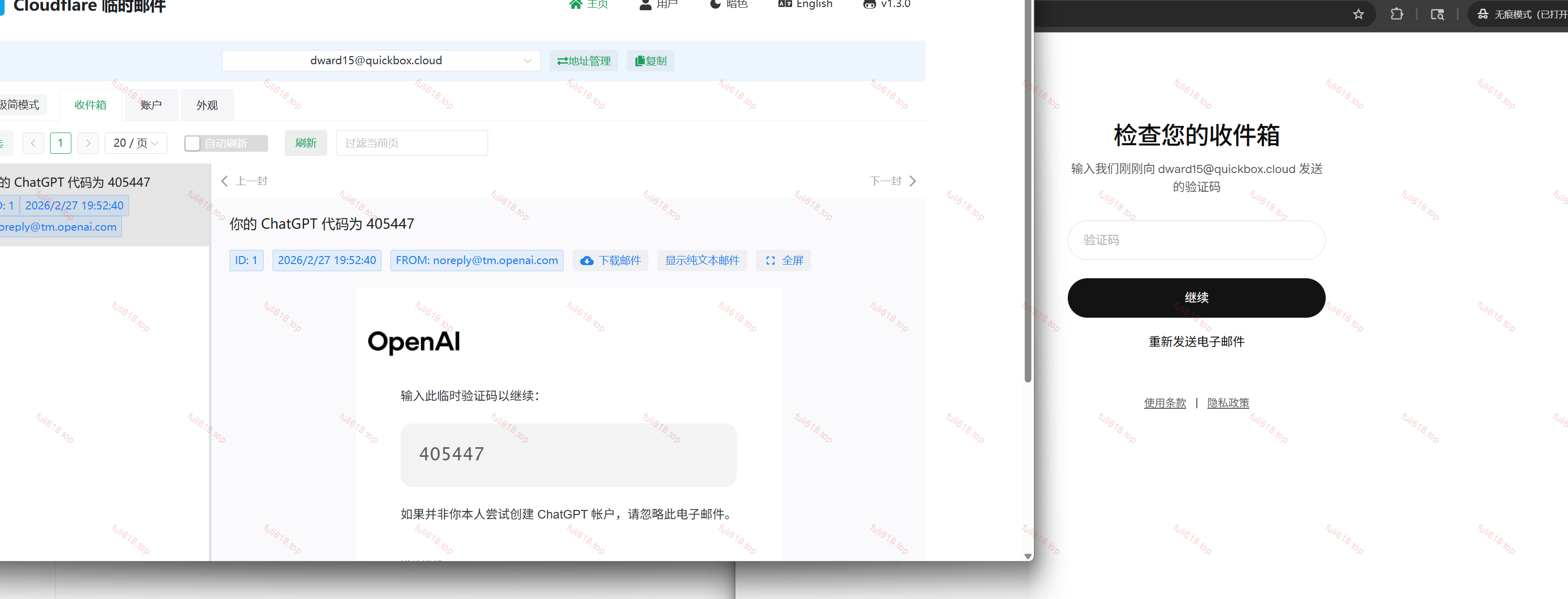Change language to English
1568x599 pixels.
805,4
